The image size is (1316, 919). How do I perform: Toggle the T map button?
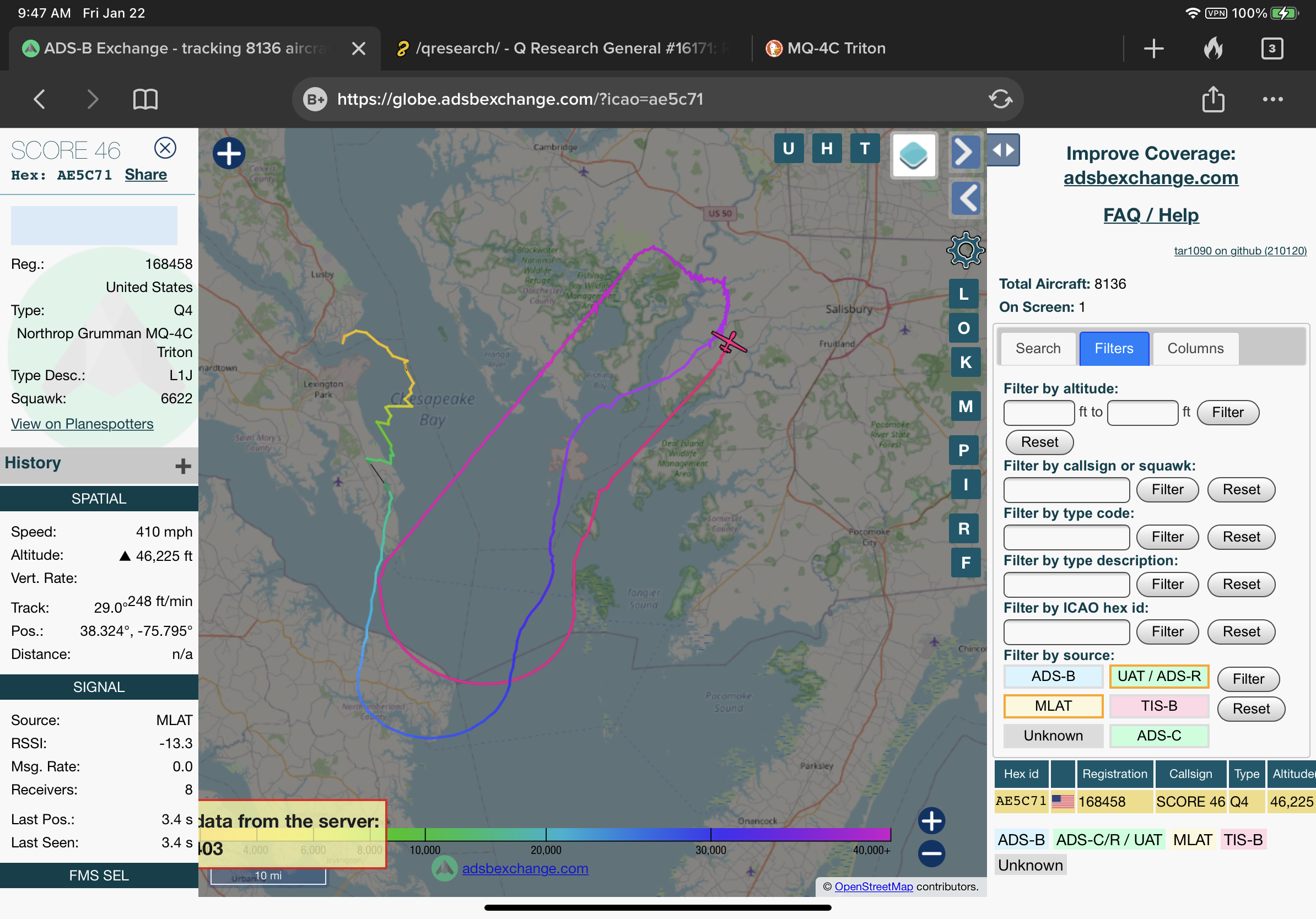click(865, 148)
